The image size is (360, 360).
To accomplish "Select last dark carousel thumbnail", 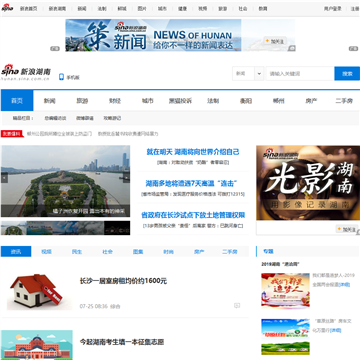I will click(x=117, y=228).
